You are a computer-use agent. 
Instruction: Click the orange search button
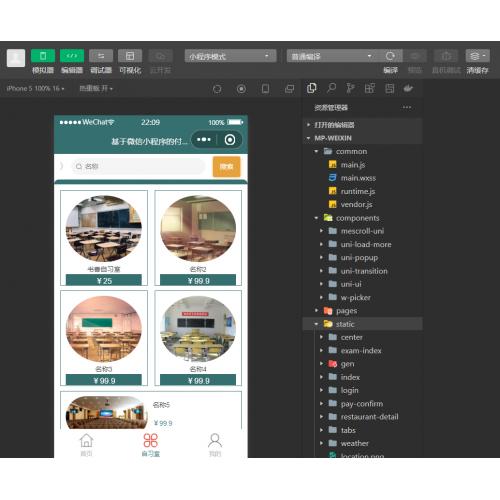point(226,166)
